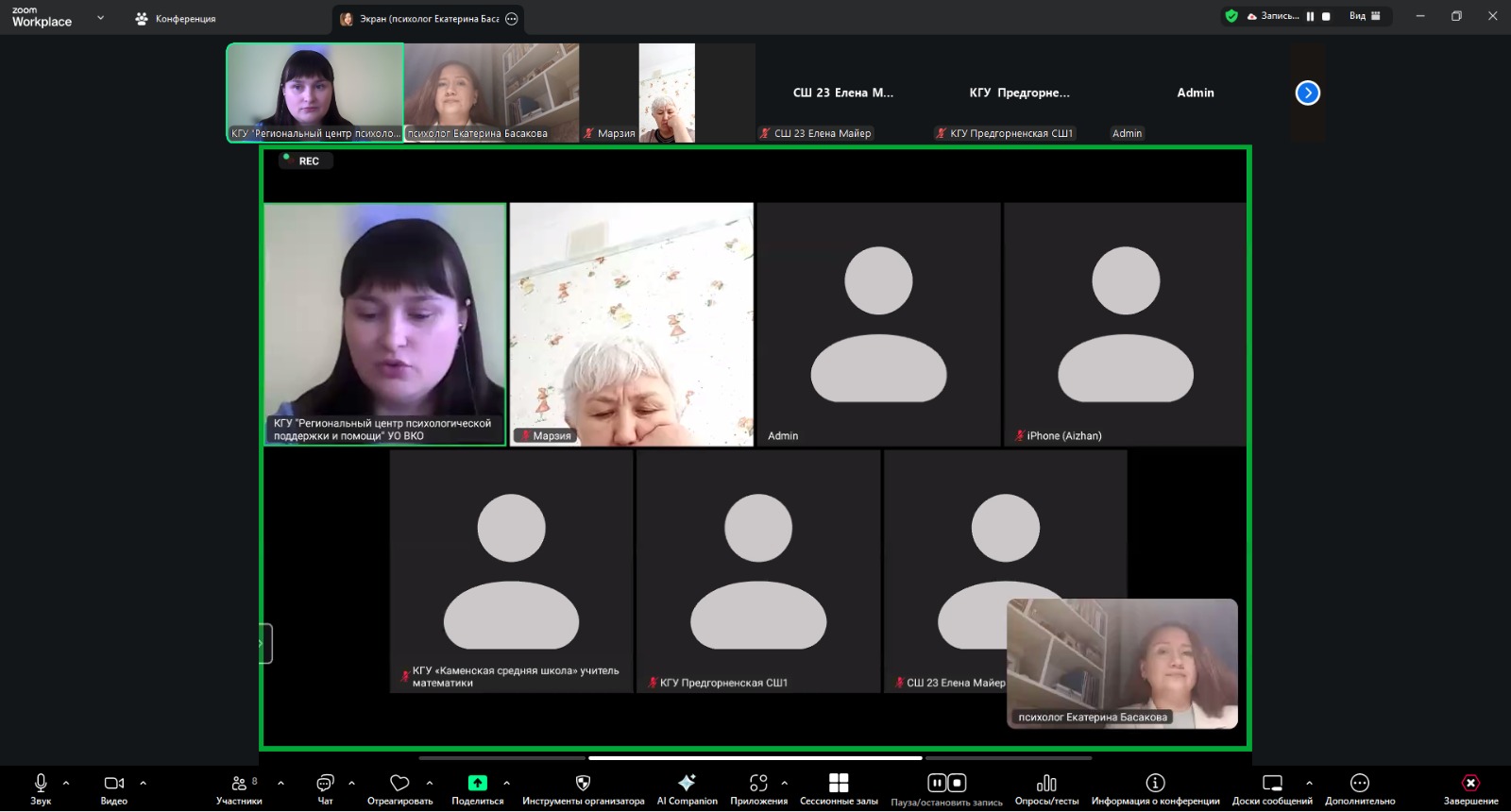Open Опросы/тесты polls icon
Image resolution: width=1511 pixels, height=812 pixels.
tap(1046, 784)
